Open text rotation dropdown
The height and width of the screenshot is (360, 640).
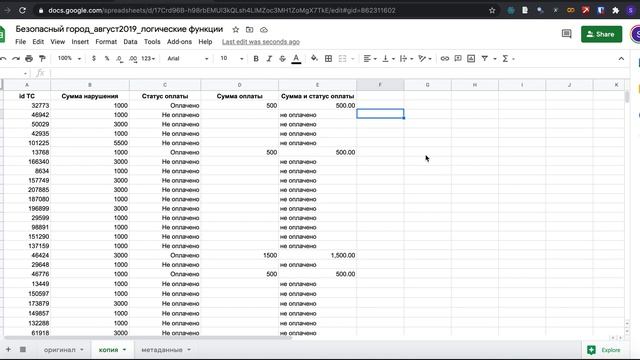pyautogui.click(x=425, y=59)
